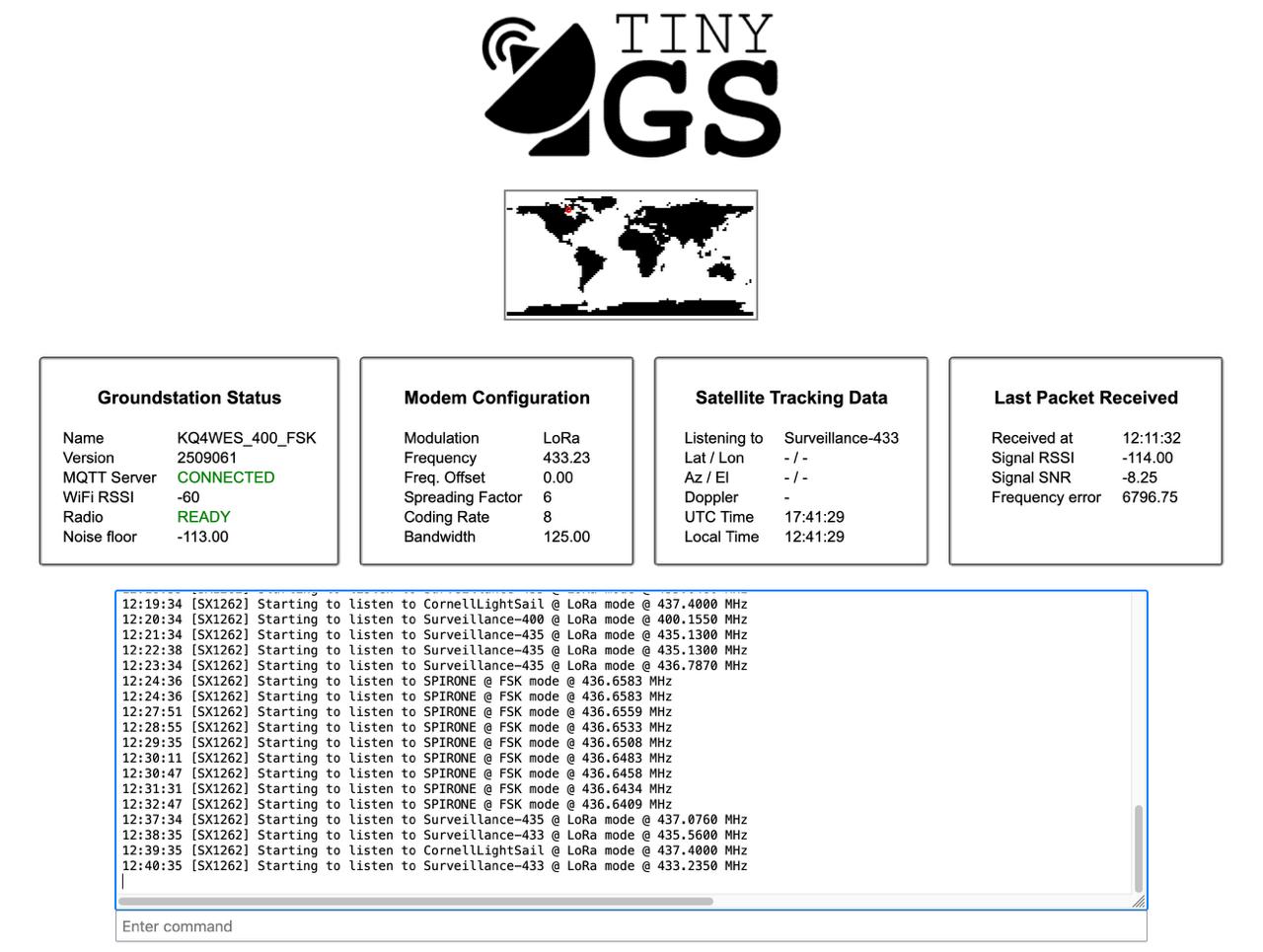Select the Satellite Tracking Data heading
Viewport: 1263px width, 952px height.
tap(791, 398)
